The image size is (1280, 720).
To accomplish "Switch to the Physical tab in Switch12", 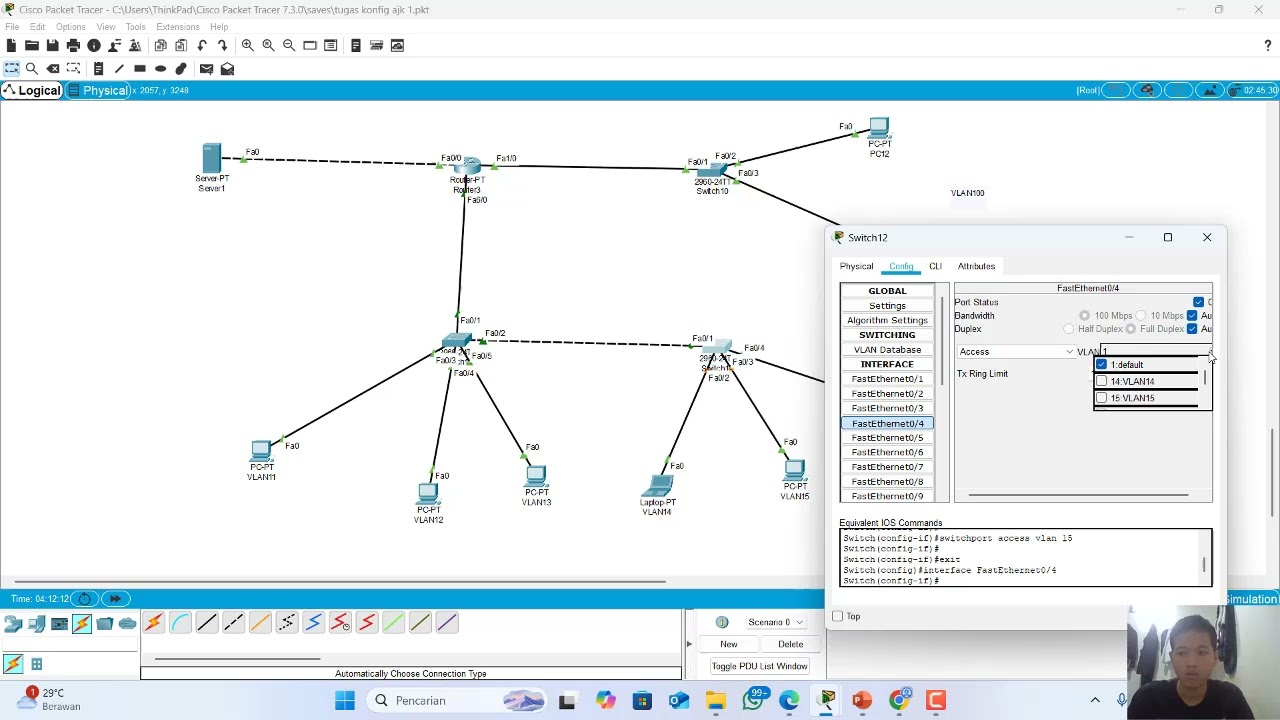I will tap(856, 266).
